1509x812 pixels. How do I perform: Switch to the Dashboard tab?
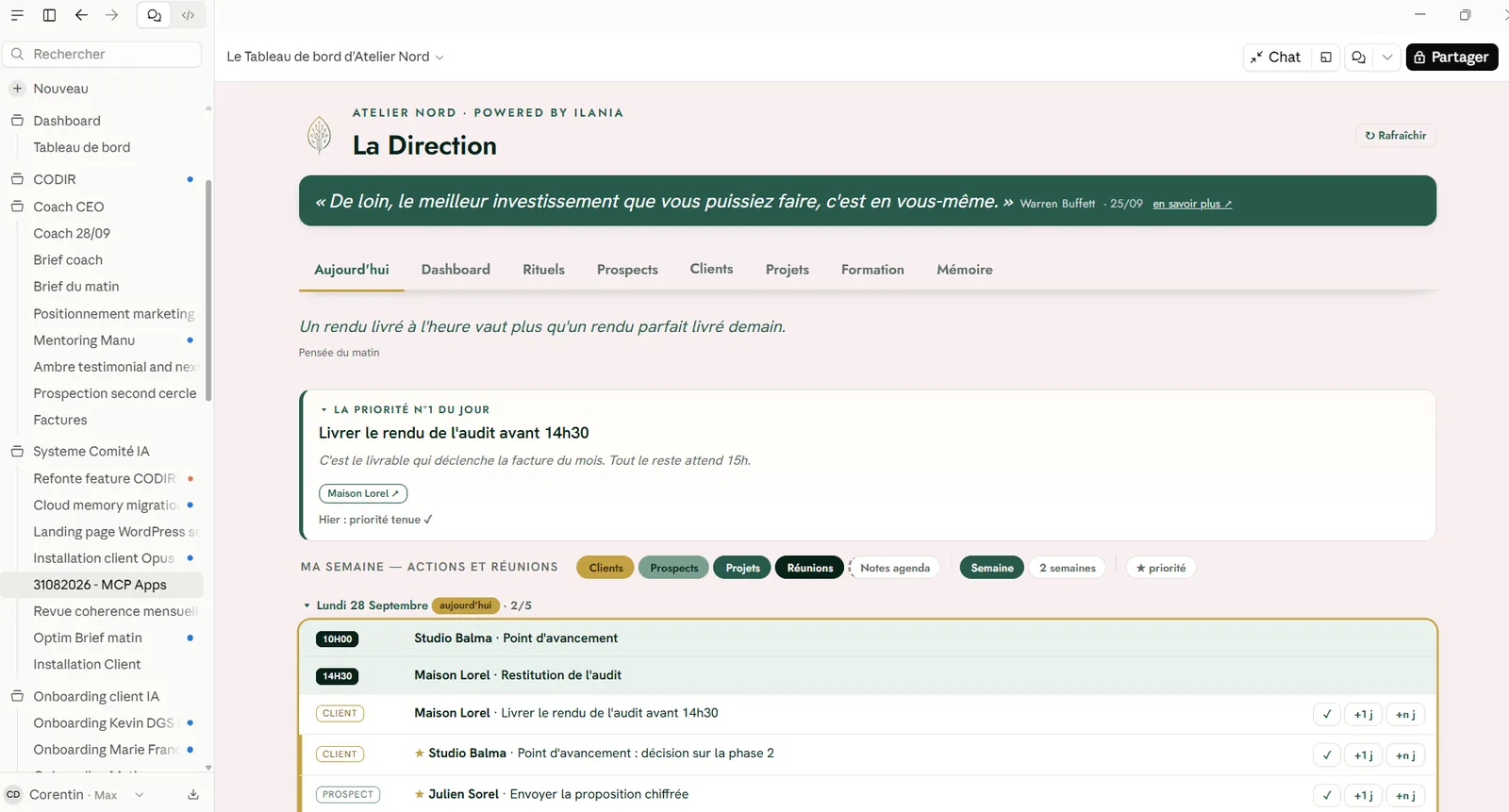click(456, 270)
